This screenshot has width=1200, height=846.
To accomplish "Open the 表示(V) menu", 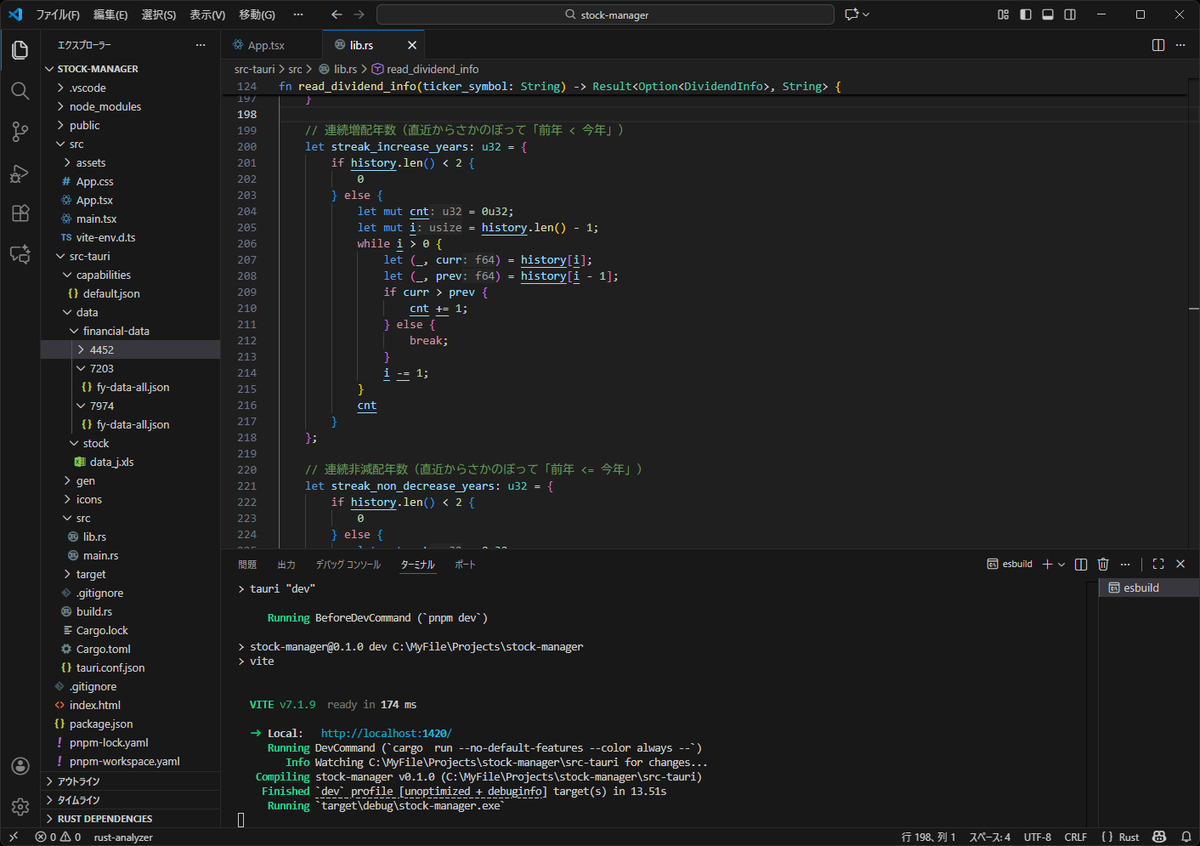I will pos(207,15).
